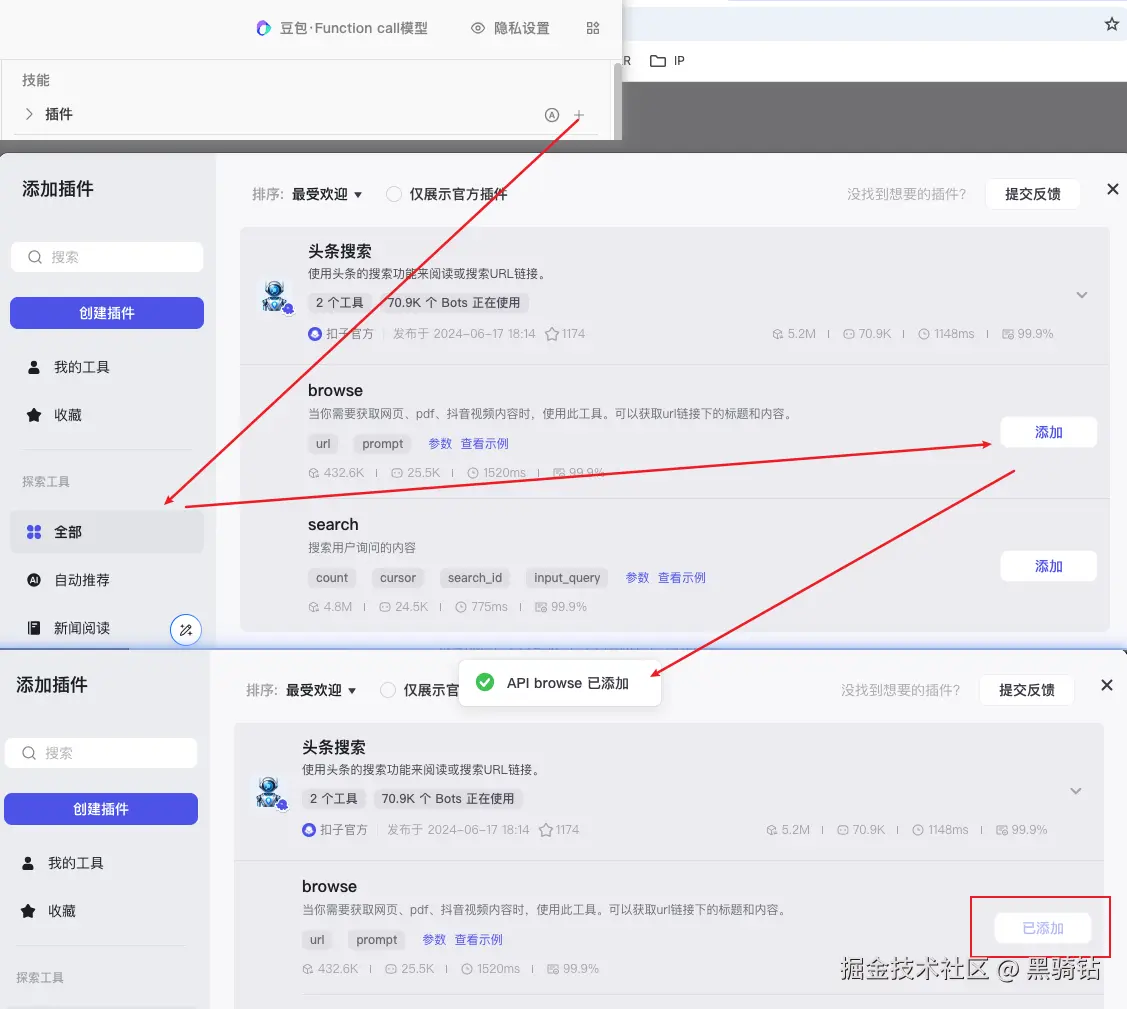
Task: Collapse 头条搜索 plugin chevron in lower dialog
Action: [1075, 791]
